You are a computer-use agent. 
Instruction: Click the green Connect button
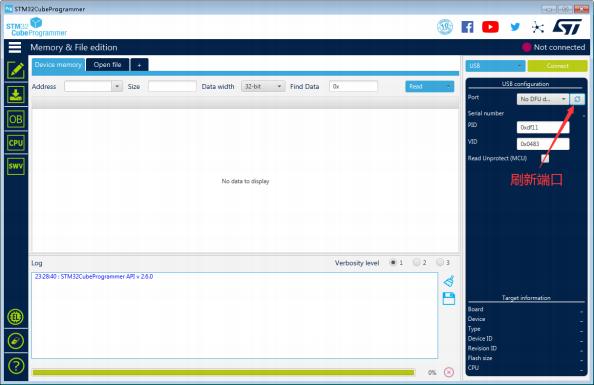[557, 66]
